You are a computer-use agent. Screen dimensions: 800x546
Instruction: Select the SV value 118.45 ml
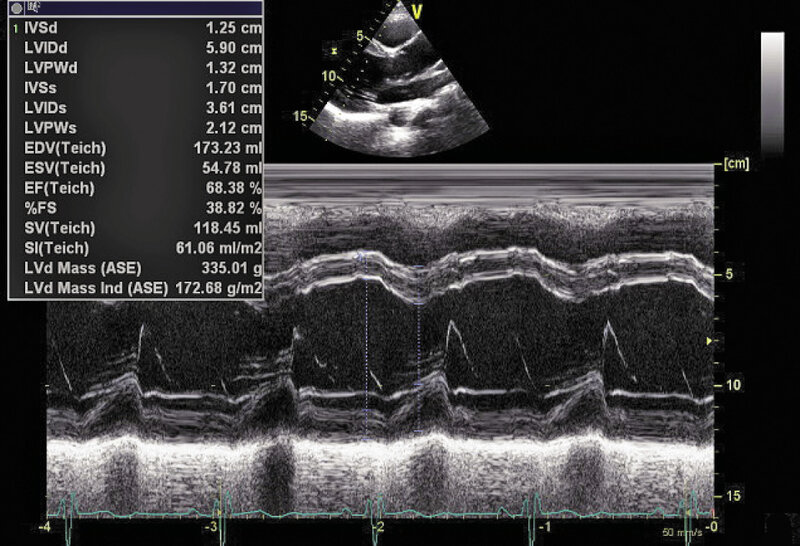tap(228, 228)
